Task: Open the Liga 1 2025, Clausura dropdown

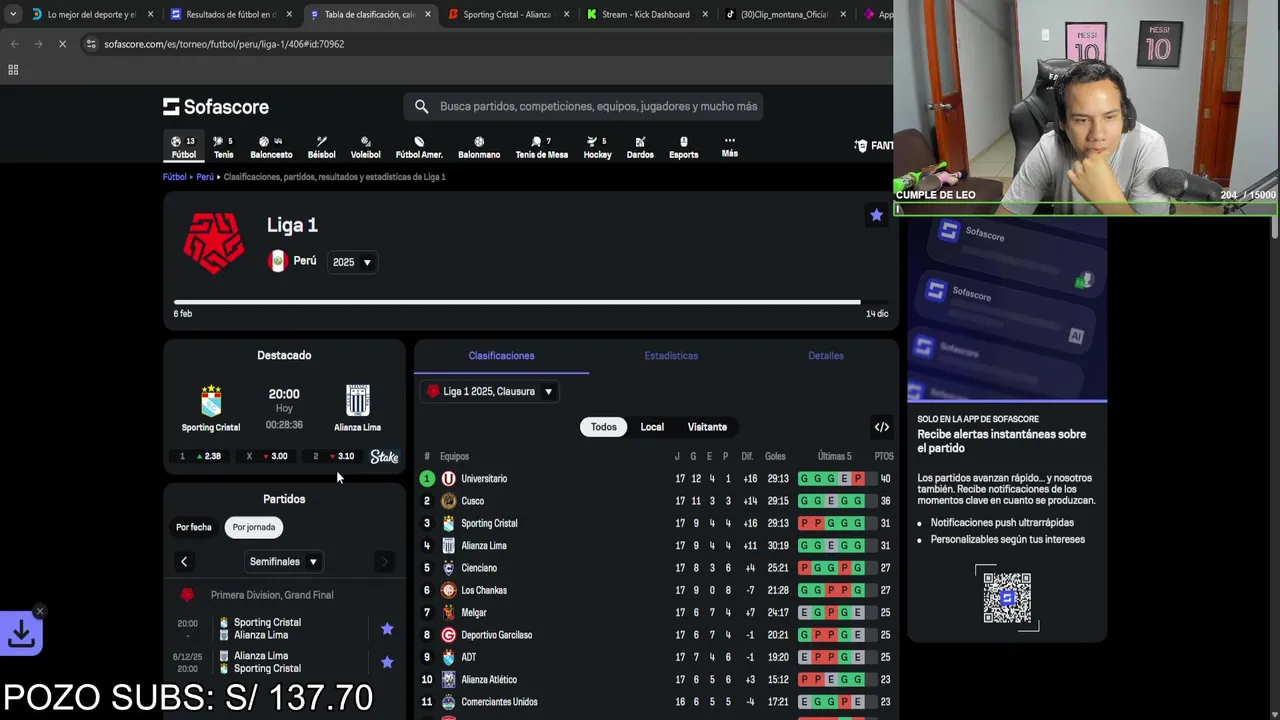Action: click(490, 391)
